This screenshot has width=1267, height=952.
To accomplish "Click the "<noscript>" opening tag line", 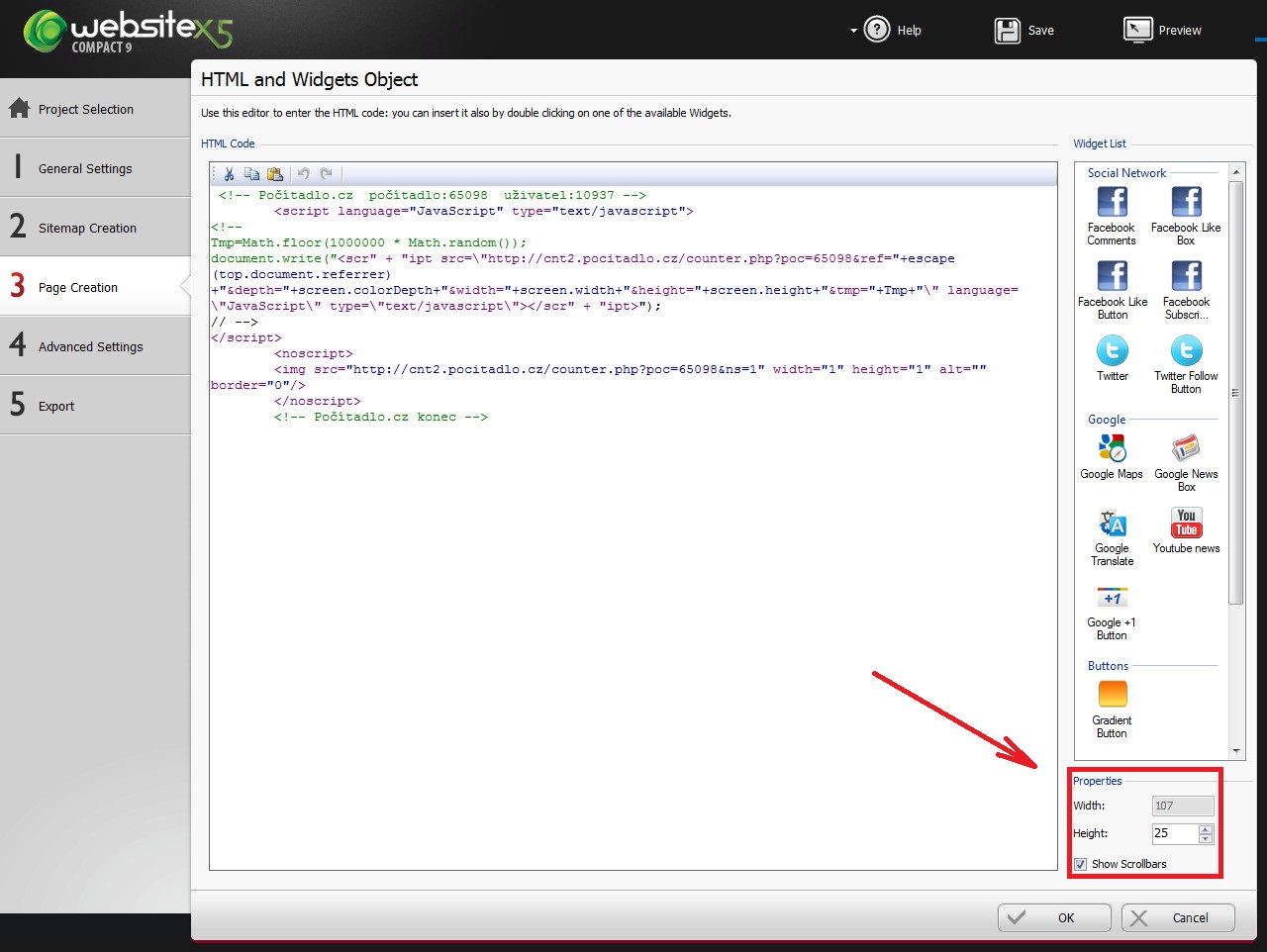I will [314, 353].
